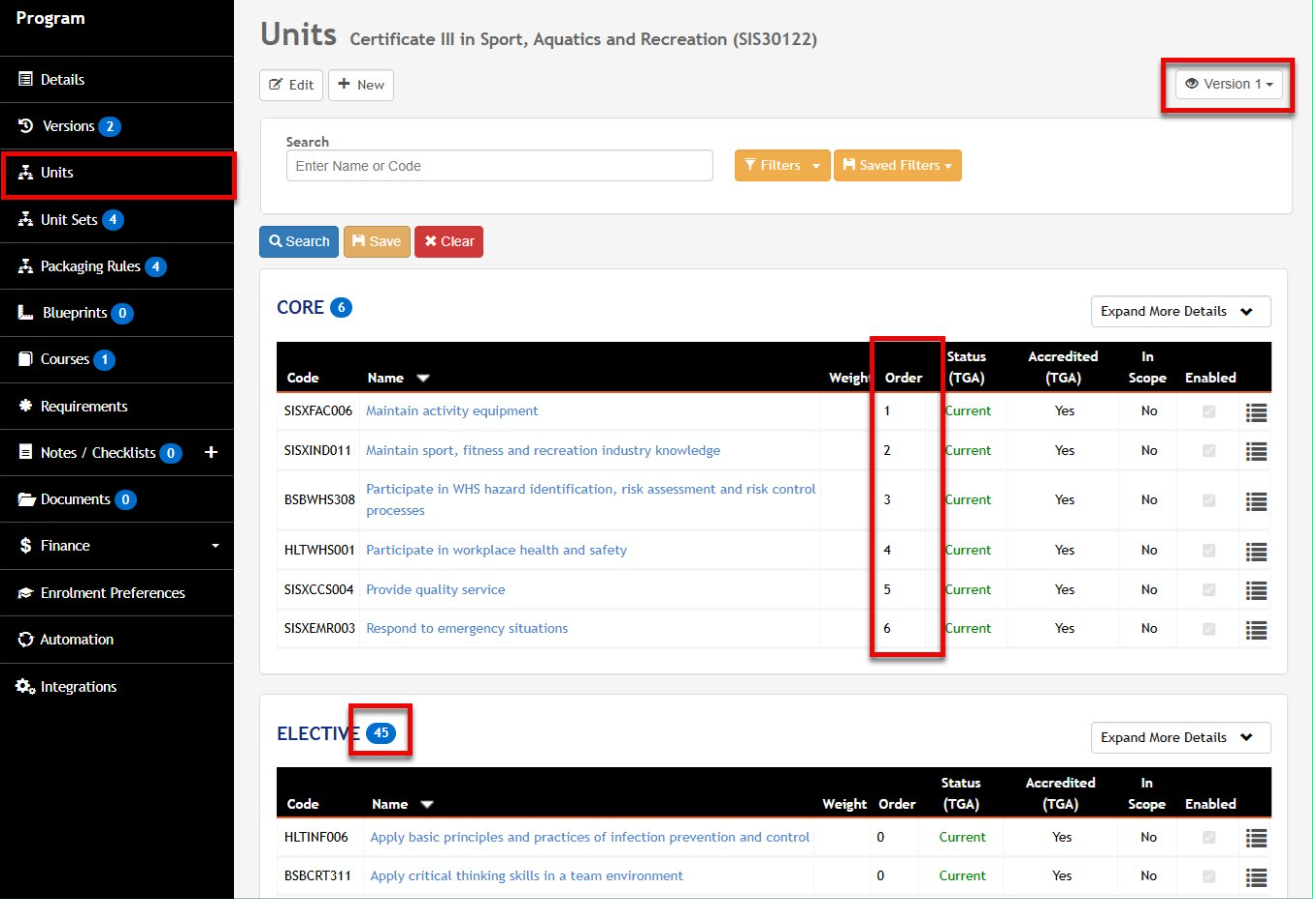Open row menu icon for HLTINF006
Screen dimensions: 1313x899
click(x=1256, y=838)
